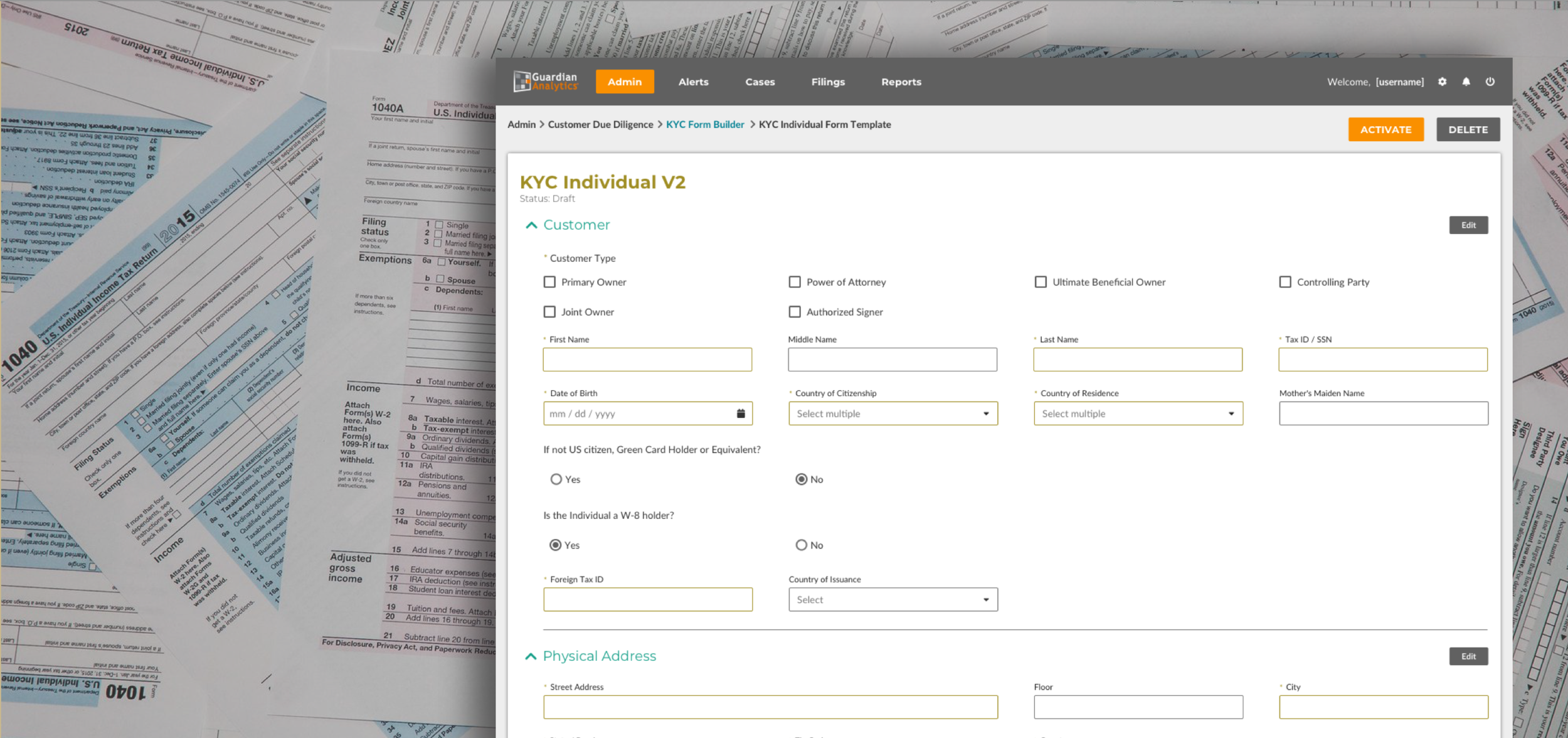Focus the Last Name field
This screenshot has width=1568, height=738.
[x=1138, y=360]
